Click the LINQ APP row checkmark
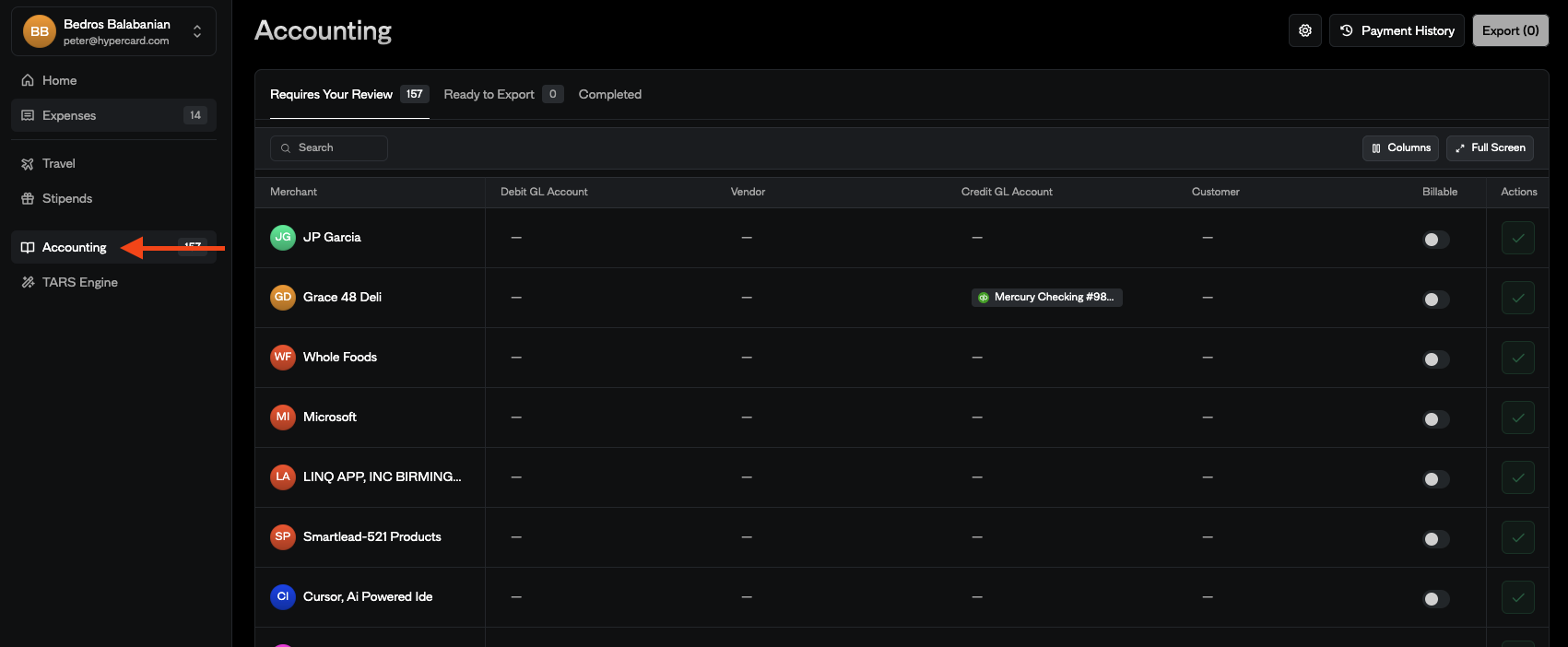This screenshot has height=647, width=1568. click(1517, 477)
